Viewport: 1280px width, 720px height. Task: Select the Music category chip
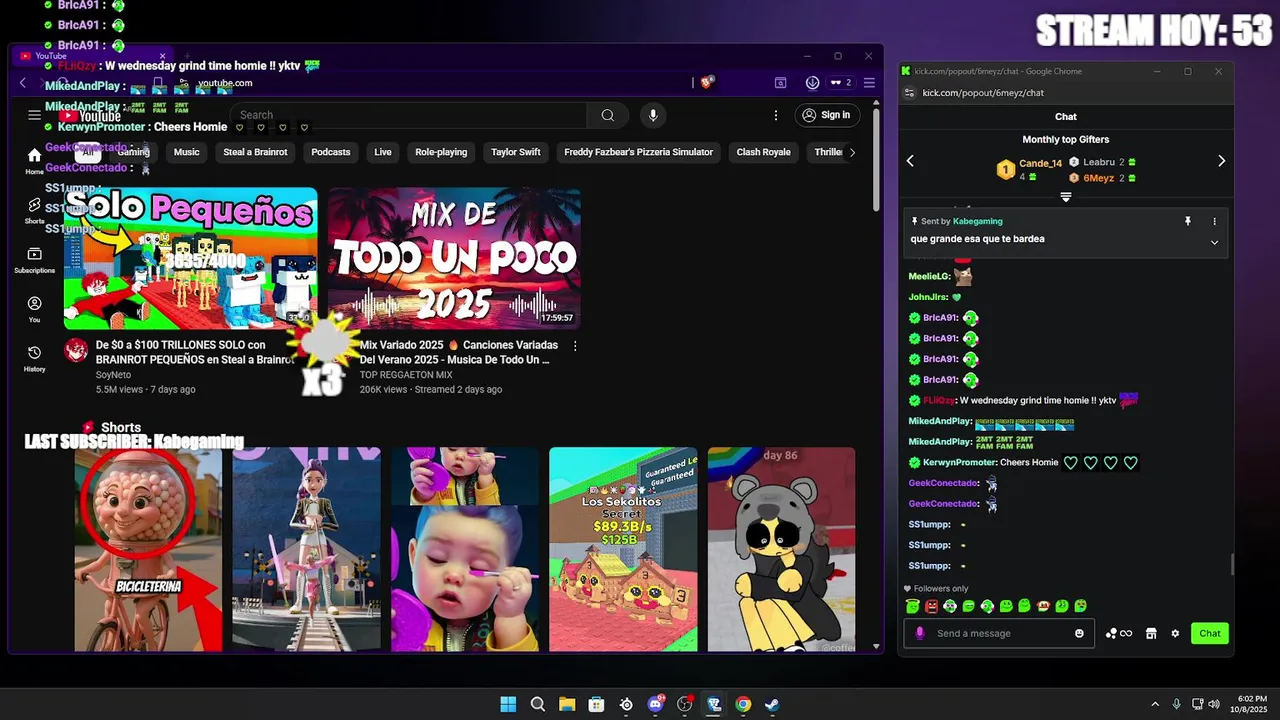tap(187, 152)
